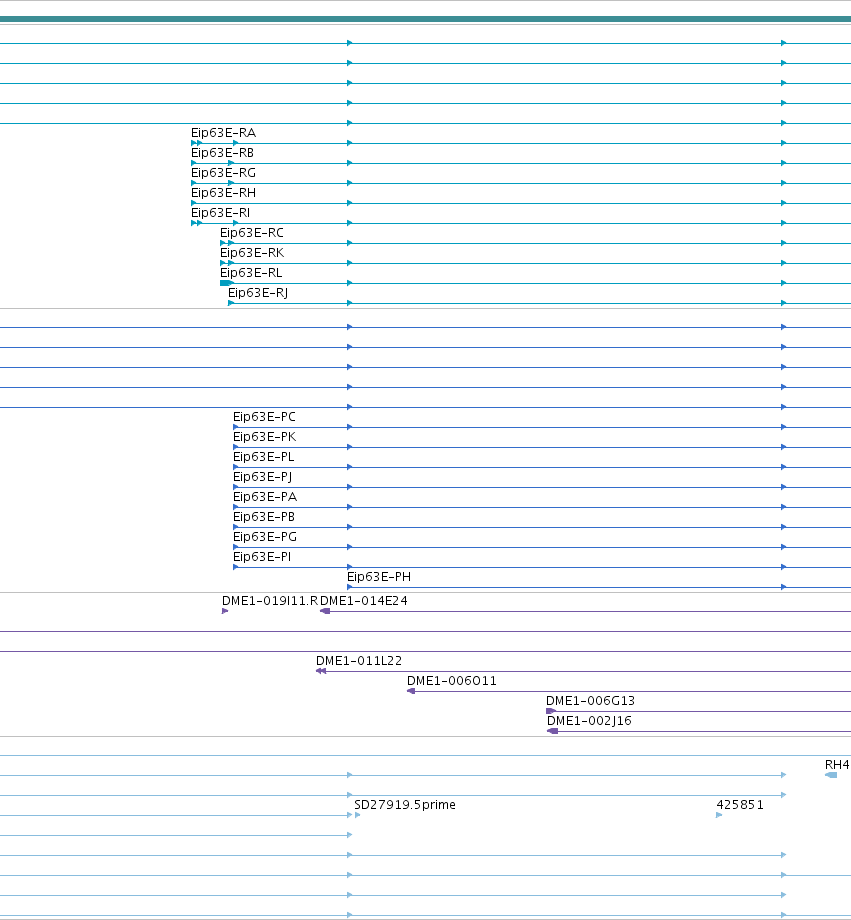Click the 425851 feature label

pyautogui.click(x=740, y=804)
